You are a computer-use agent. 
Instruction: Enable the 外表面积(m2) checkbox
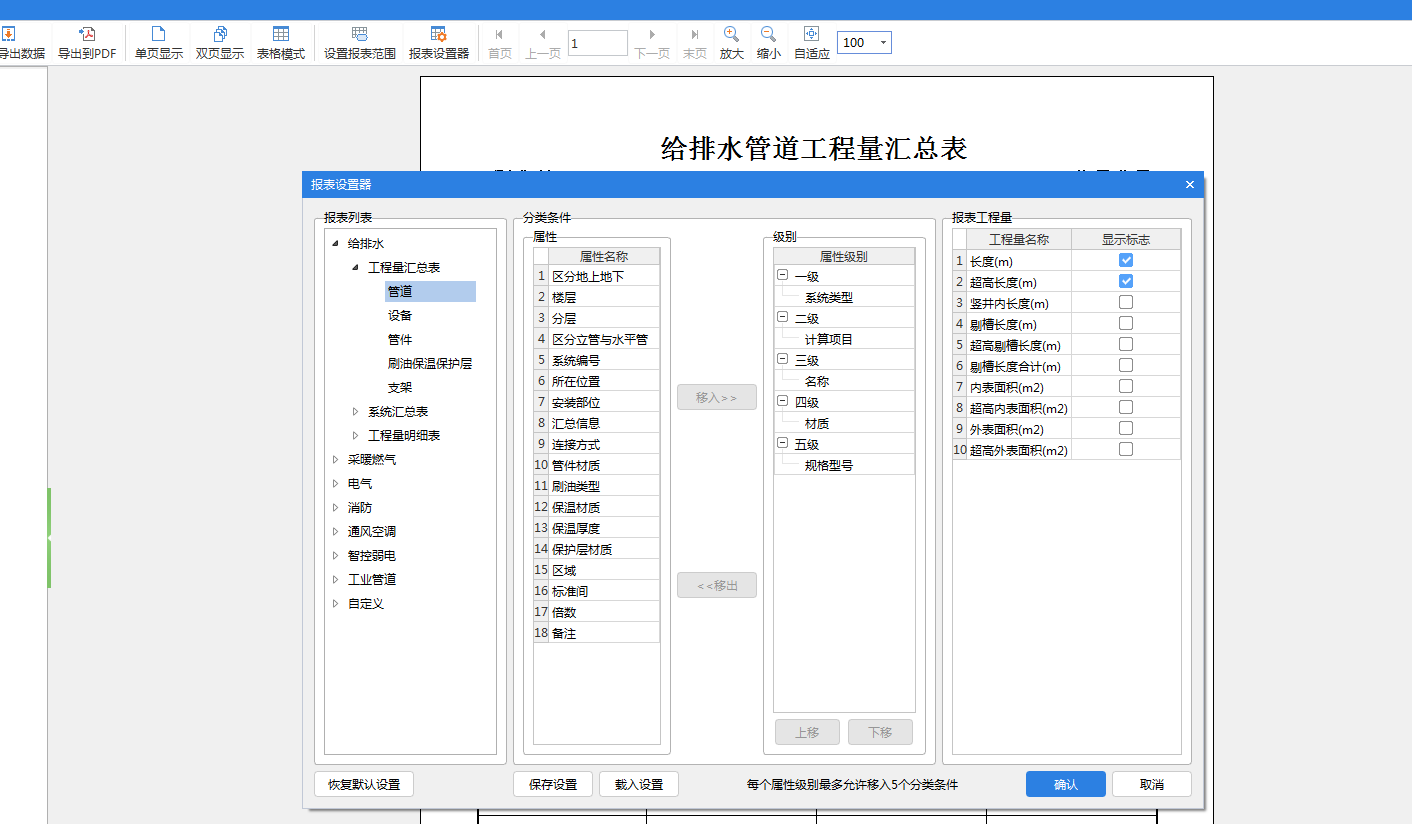tap(1126, 428)
